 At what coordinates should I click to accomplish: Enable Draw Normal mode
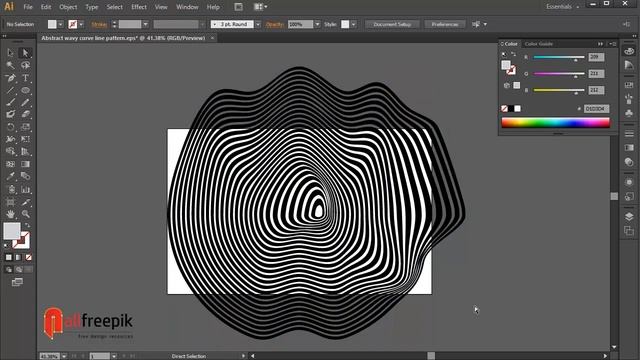(9, 269)
